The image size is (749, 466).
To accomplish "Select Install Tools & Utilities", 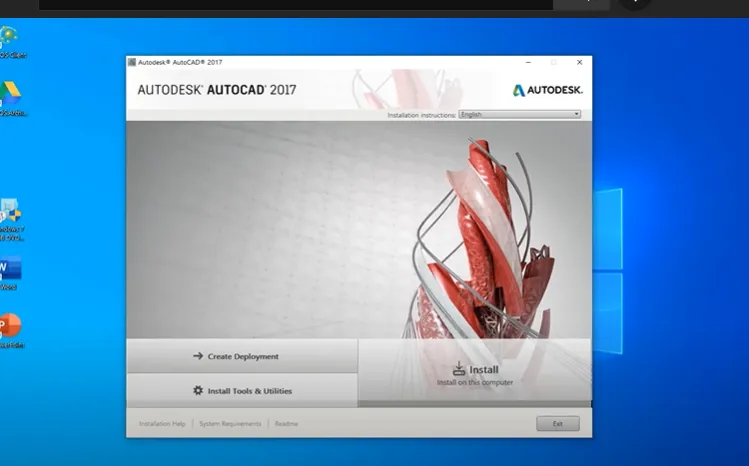I will [x=242, y=391].
